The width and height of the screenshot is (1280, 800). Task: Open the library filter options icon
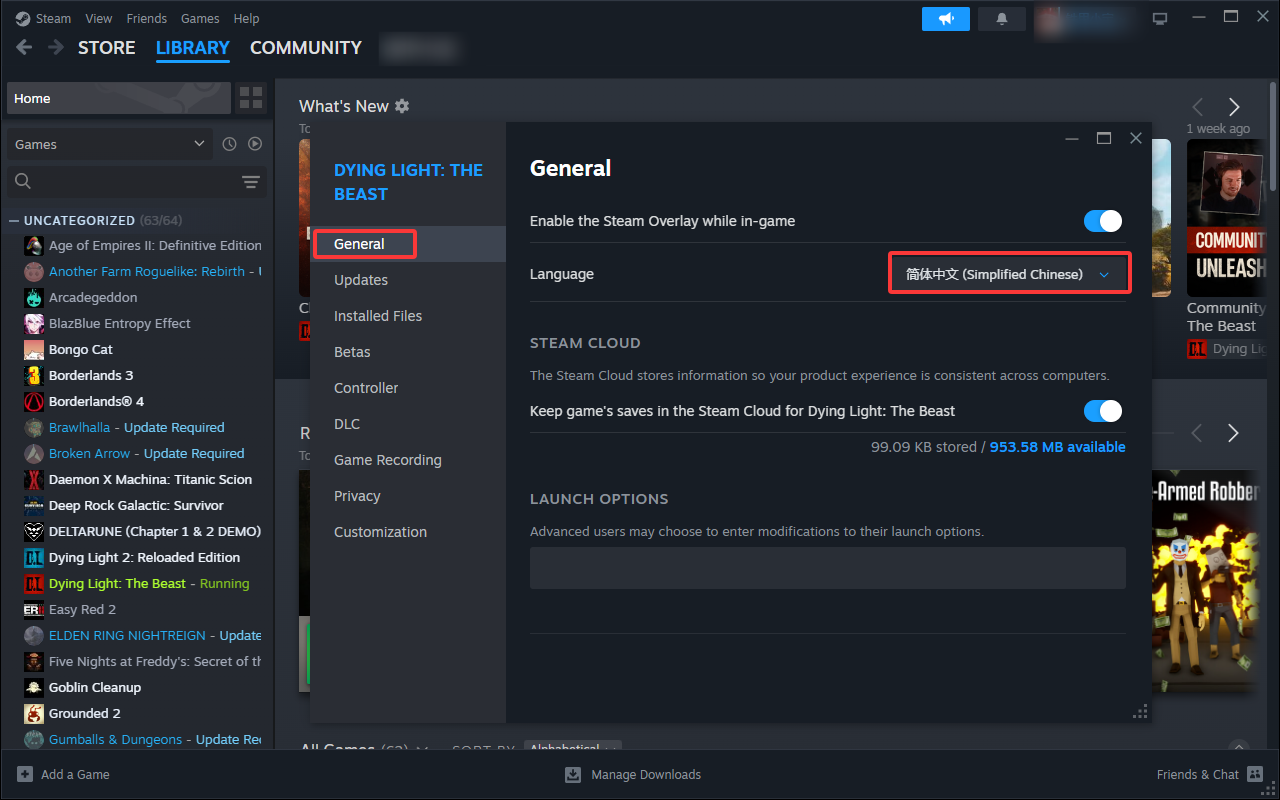click(x=250, y=181)
